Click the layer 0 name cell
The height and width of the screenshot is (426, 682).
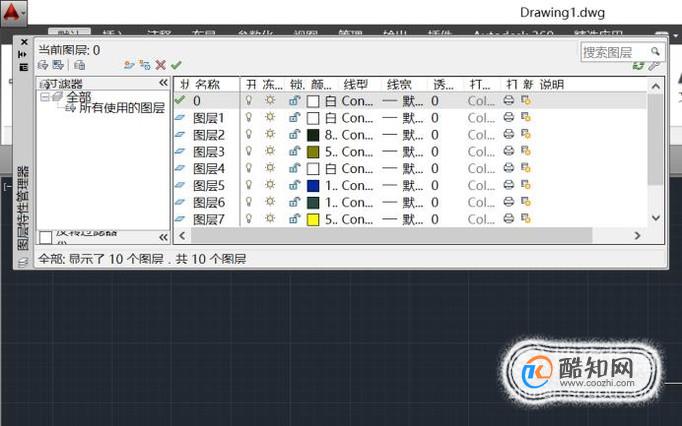[197, 101]
